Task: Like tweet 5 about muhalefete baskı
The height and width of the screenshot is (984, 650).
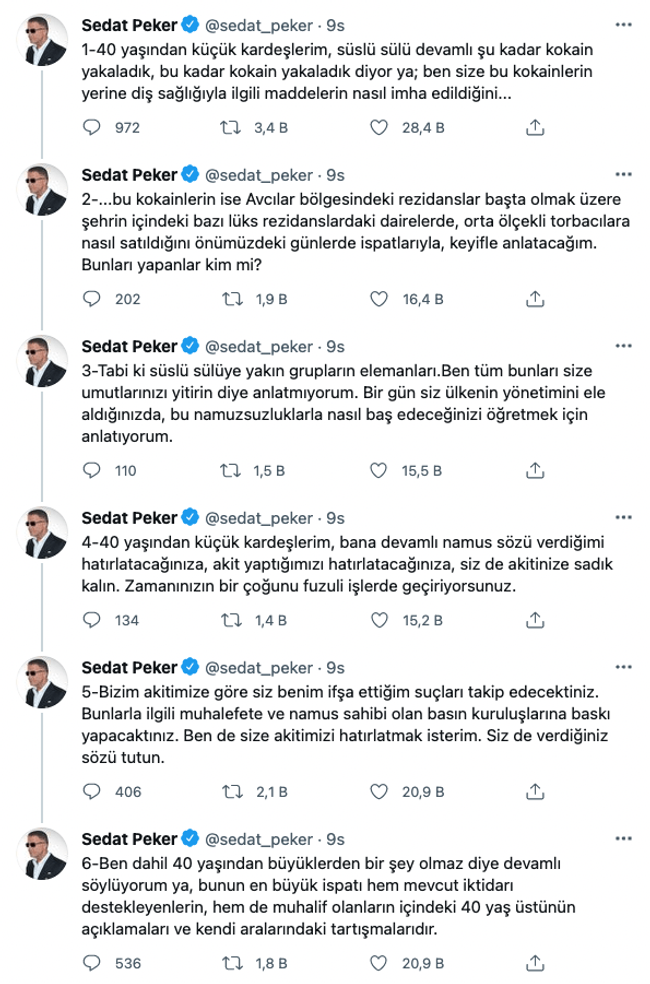Action: point(379,789)
